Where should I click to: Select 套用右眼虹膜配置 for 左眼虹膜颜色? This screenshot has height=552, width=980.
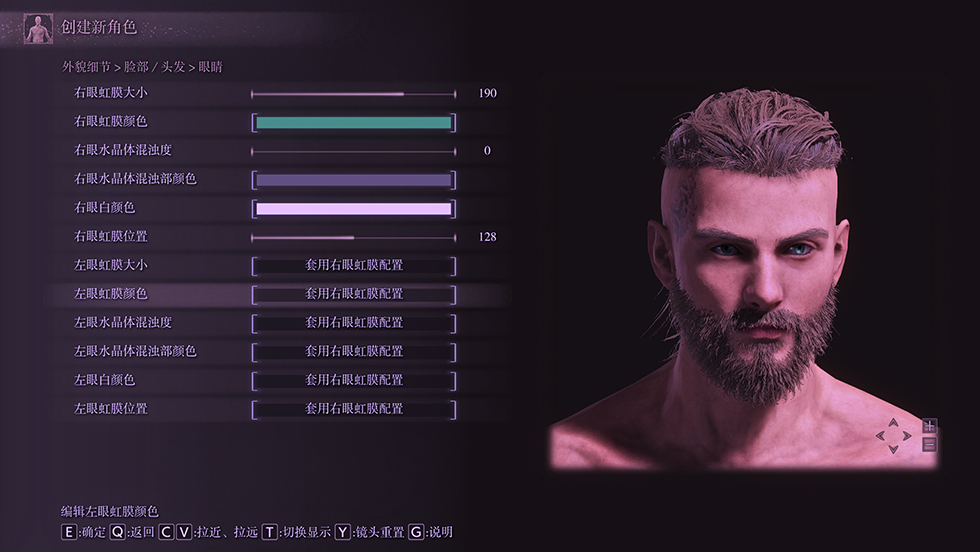[x=354, y=294]
